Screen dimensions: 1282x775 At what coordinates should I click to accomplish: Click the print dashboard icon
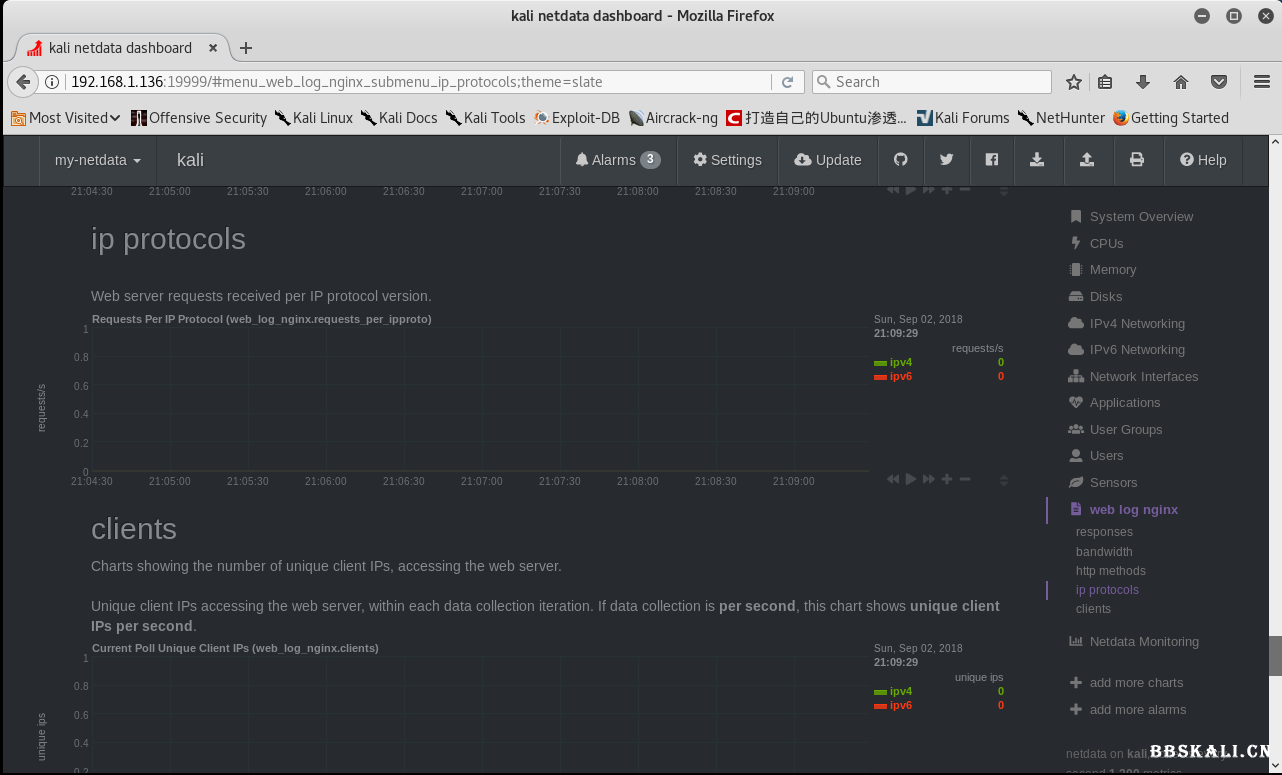click(1136, 160)
